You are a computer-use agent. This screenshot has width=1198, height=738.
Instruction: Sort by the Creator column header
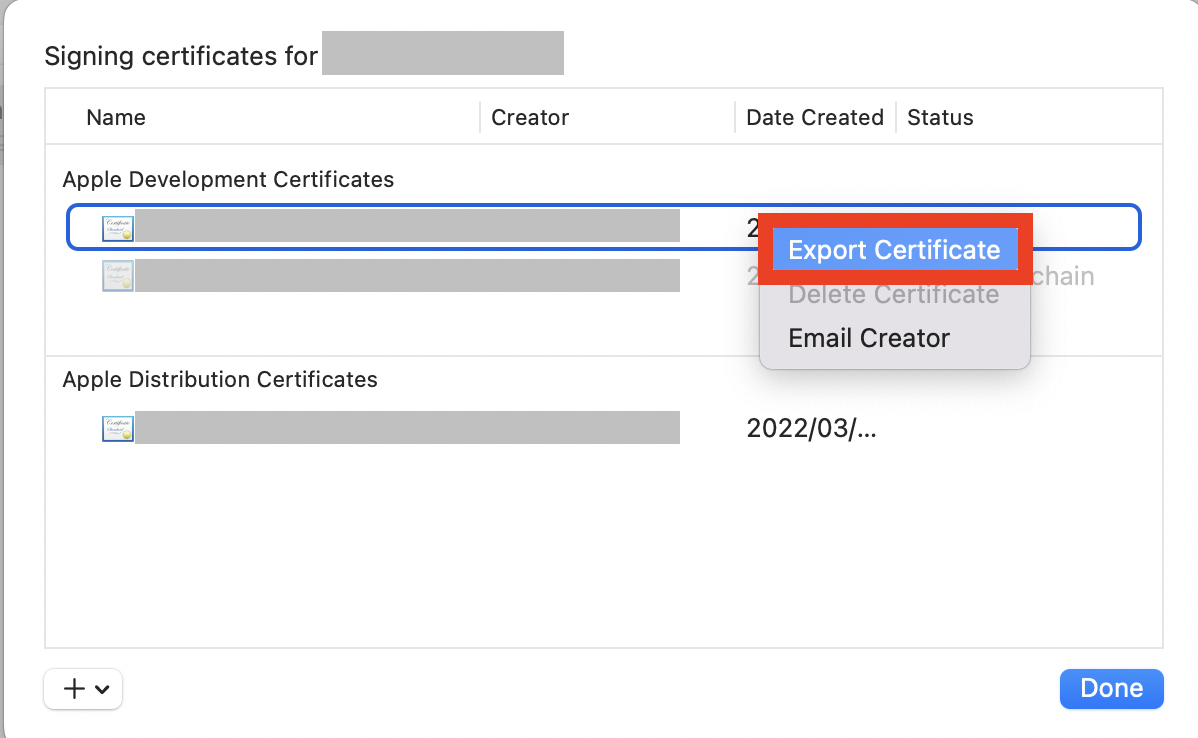point(530,118)
